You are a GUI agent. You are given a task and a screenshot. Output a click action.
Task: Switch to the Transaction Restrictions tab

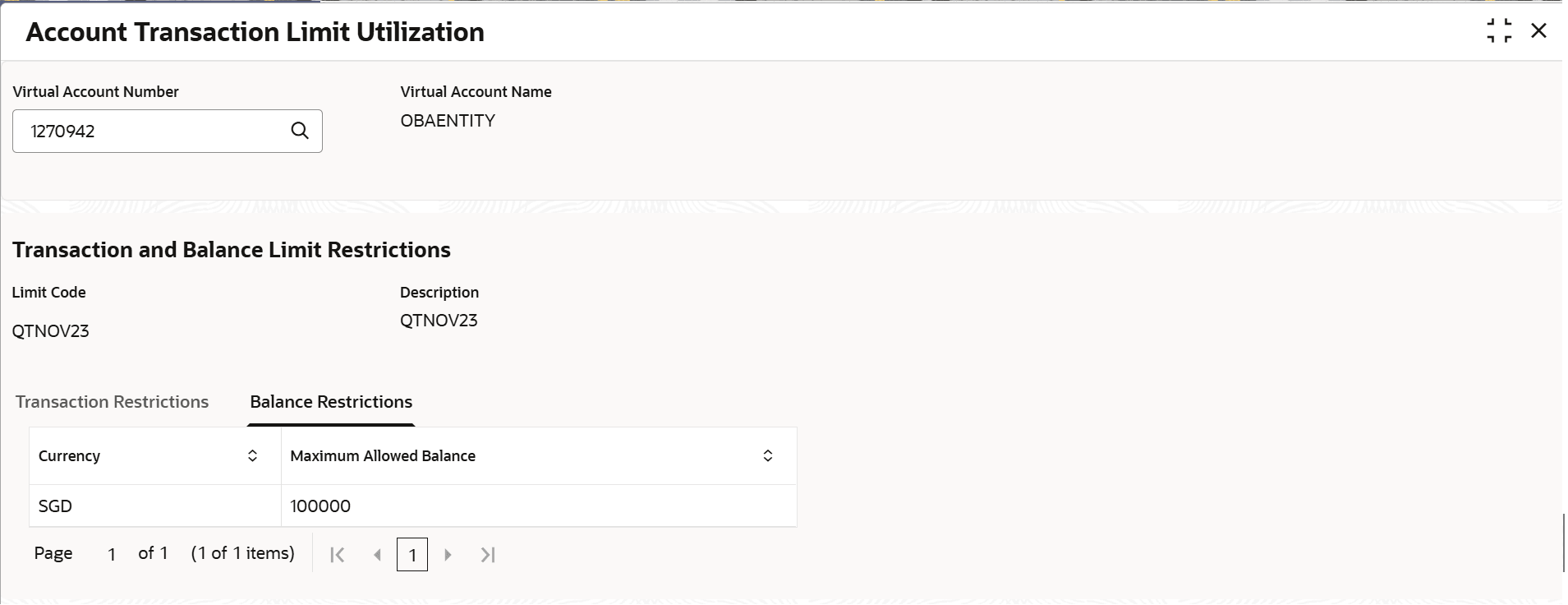pos(112,402)
